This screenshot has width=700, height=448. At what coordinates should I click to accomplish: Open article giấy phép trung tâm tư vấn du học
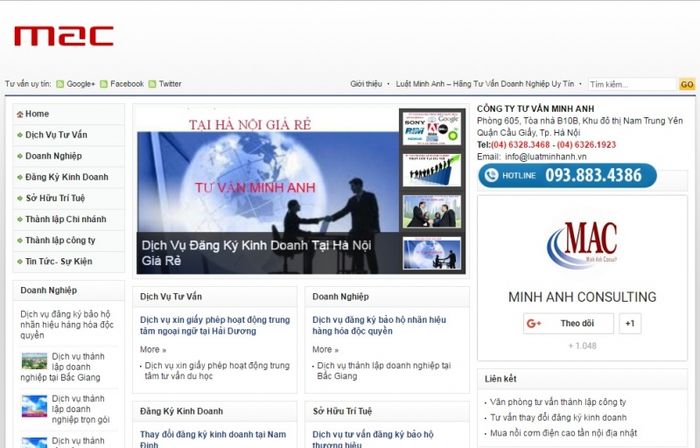(x=217, y=371)
